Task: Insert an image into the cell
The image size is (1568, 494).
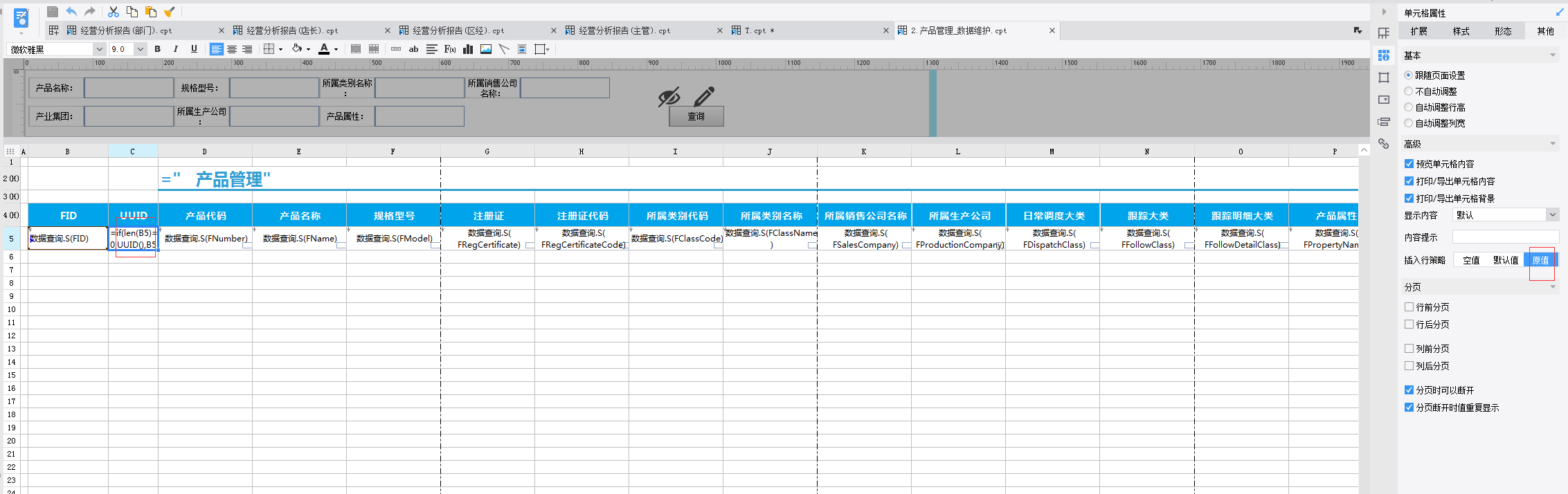Action: pos(486,49)
